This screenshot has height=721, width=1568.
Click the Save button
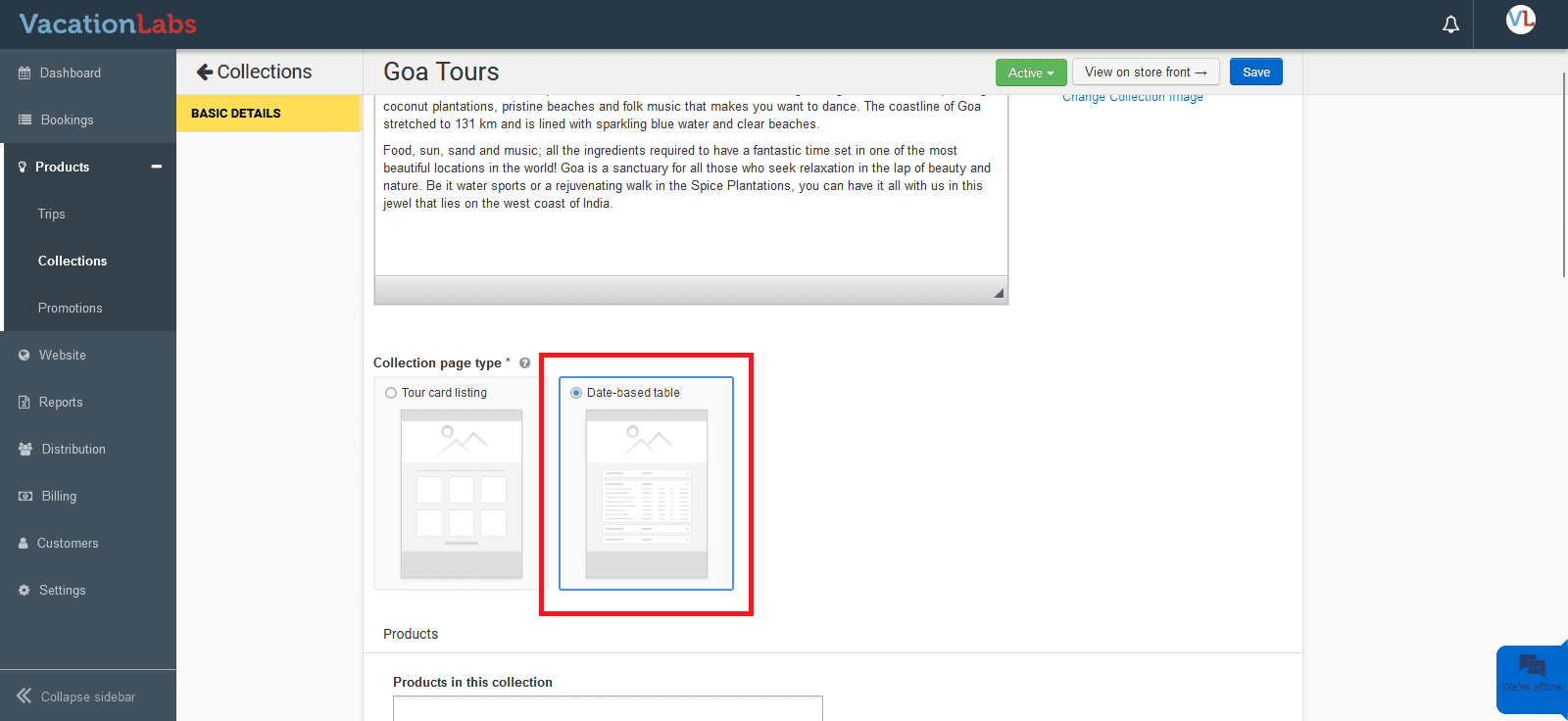[1255, 72]
